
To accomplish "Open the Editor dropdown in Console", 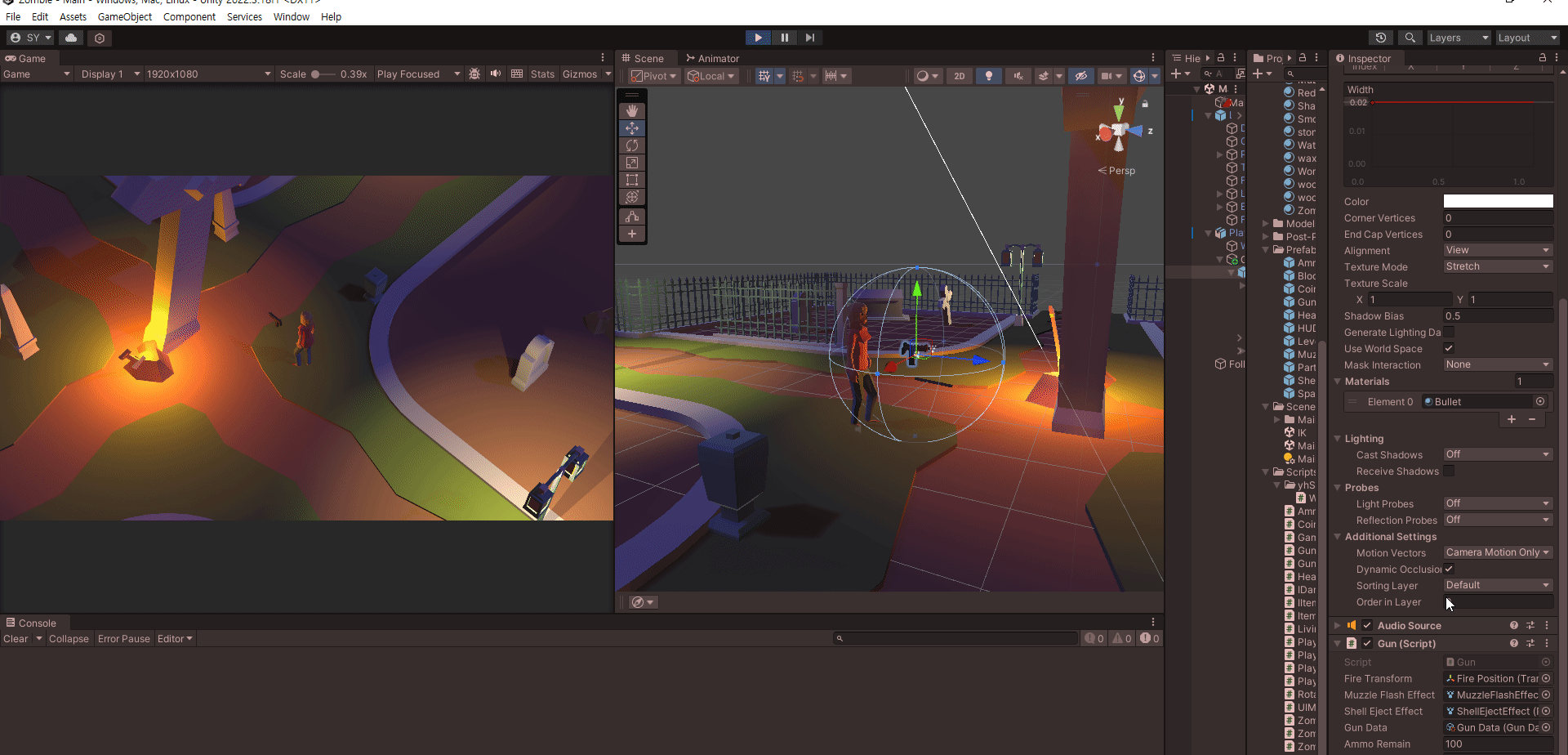I will pyautogui.click(x=175, y=639).
